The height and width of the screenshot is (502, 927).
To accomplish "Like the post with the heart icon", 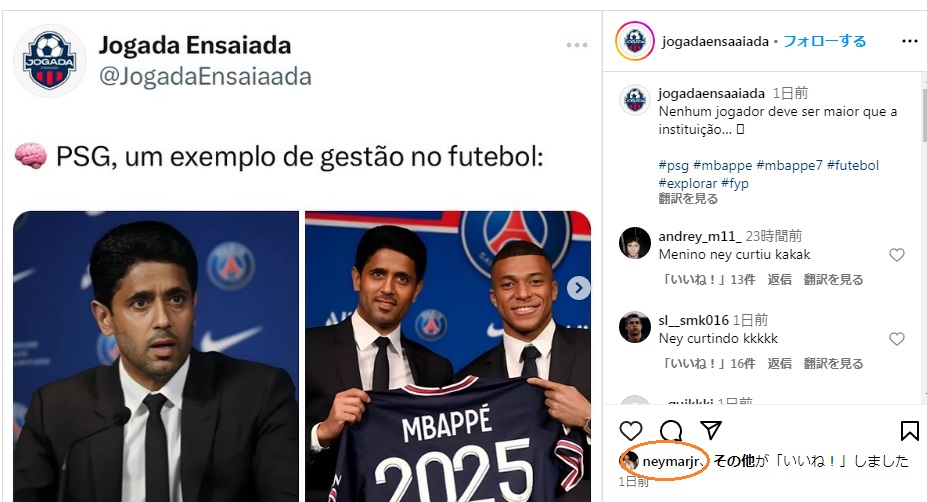I will pos(630,431).
